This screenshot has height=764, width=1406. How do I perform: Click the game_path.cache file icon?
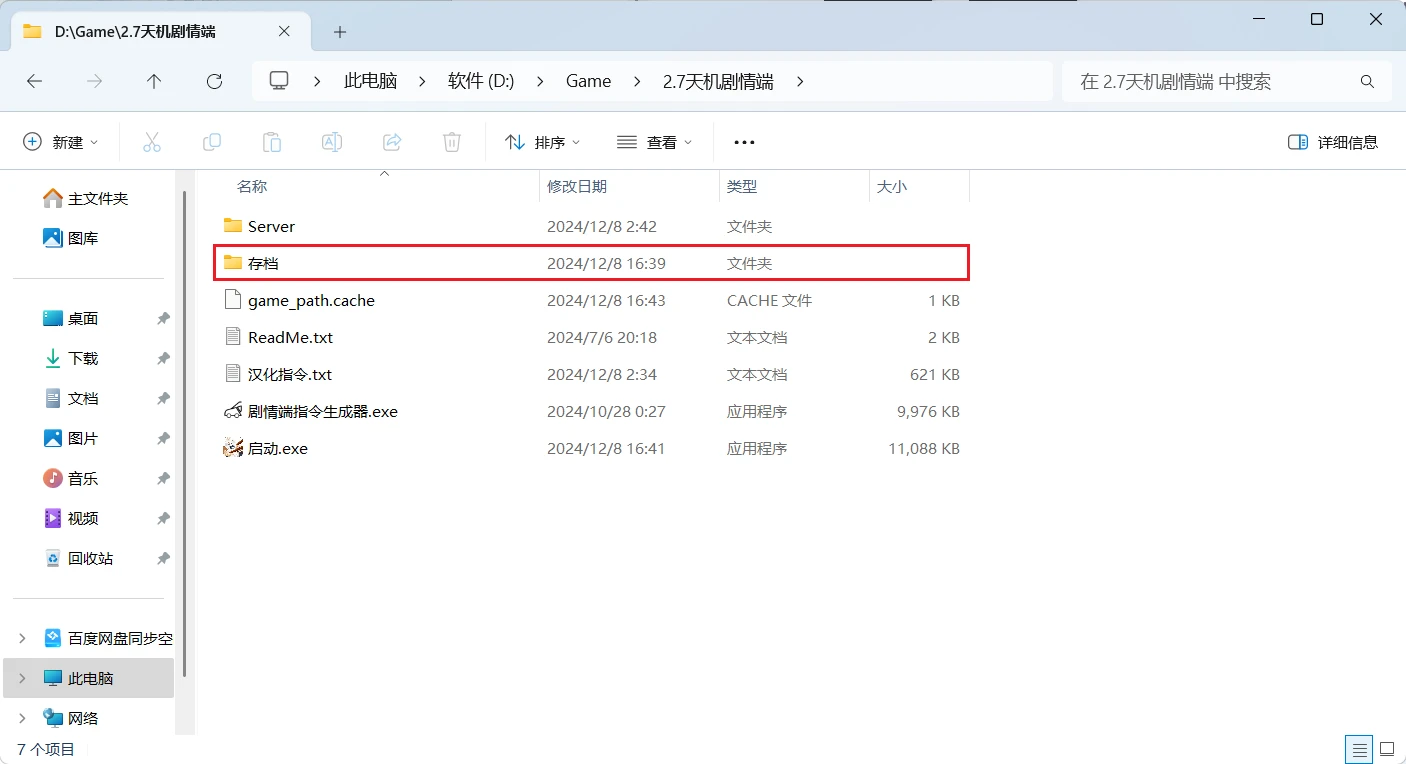[x=233, y=300]
